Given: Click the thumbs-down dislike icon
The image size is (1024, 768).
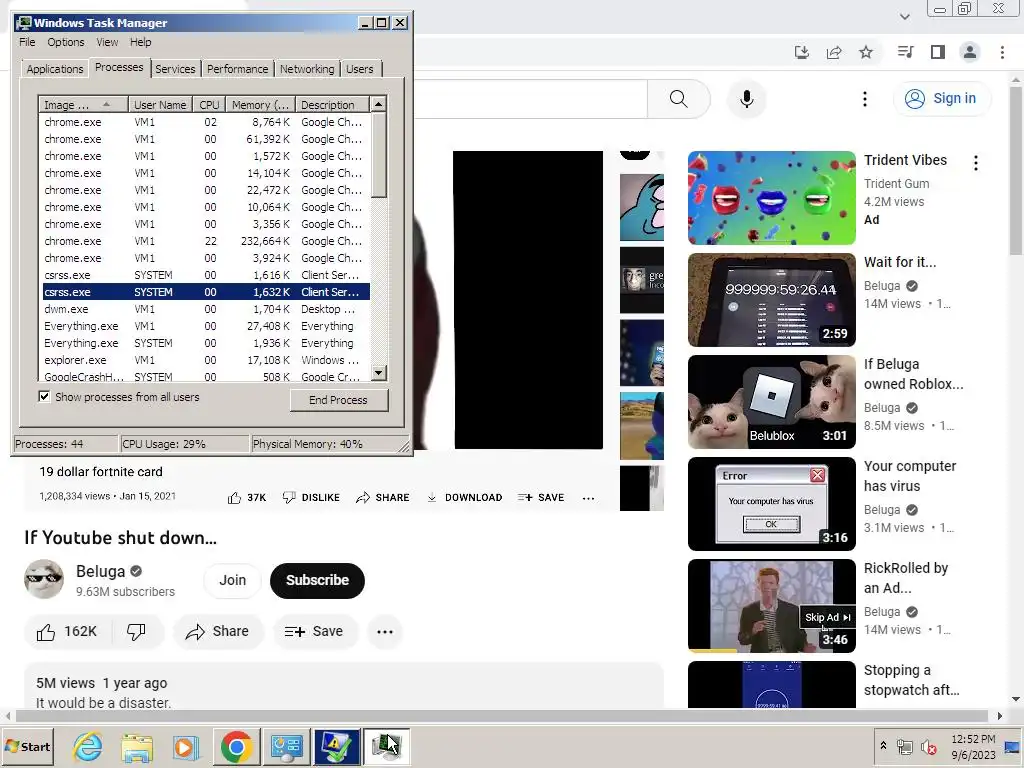Looking at the screenshot, I should click(x=136, y=632).
